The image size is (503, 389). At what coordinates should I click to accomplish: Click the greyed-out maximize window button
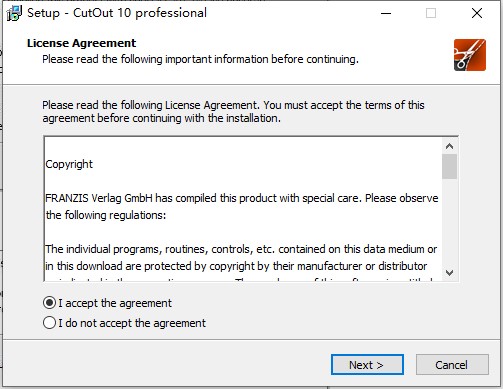click(431, 13)
